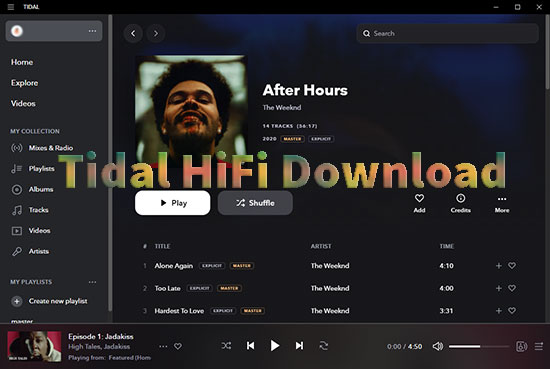This screenshot has height=369, width=550.
Task: Open Videos under My Collection
Action: [x=31, y=230]
